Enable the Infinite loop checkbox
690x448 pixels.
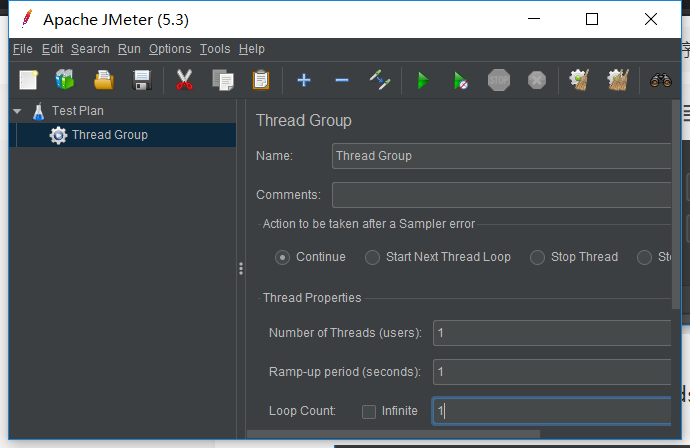[369, 412]
